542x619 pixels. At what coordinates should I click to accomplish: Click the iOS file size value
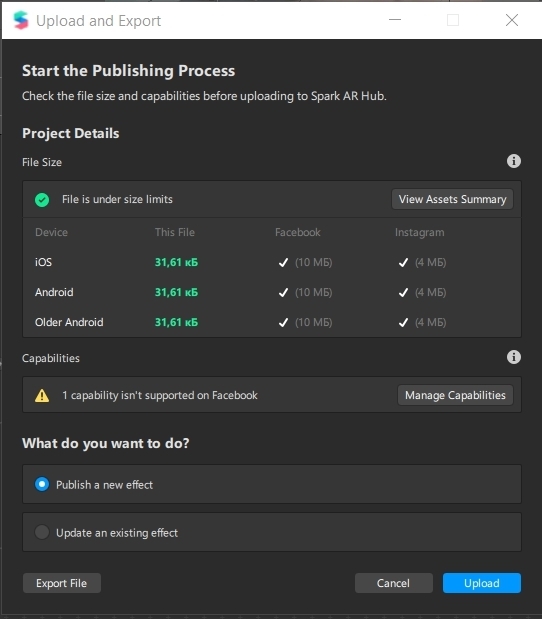tap(176, 263)
